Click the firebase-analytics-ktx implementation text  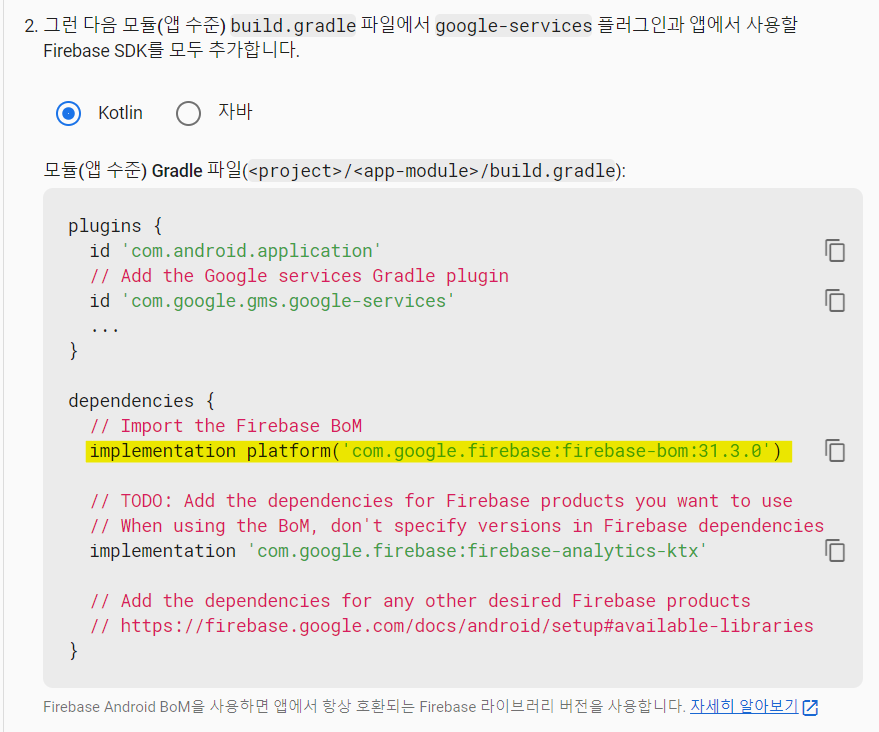point(398,551)
